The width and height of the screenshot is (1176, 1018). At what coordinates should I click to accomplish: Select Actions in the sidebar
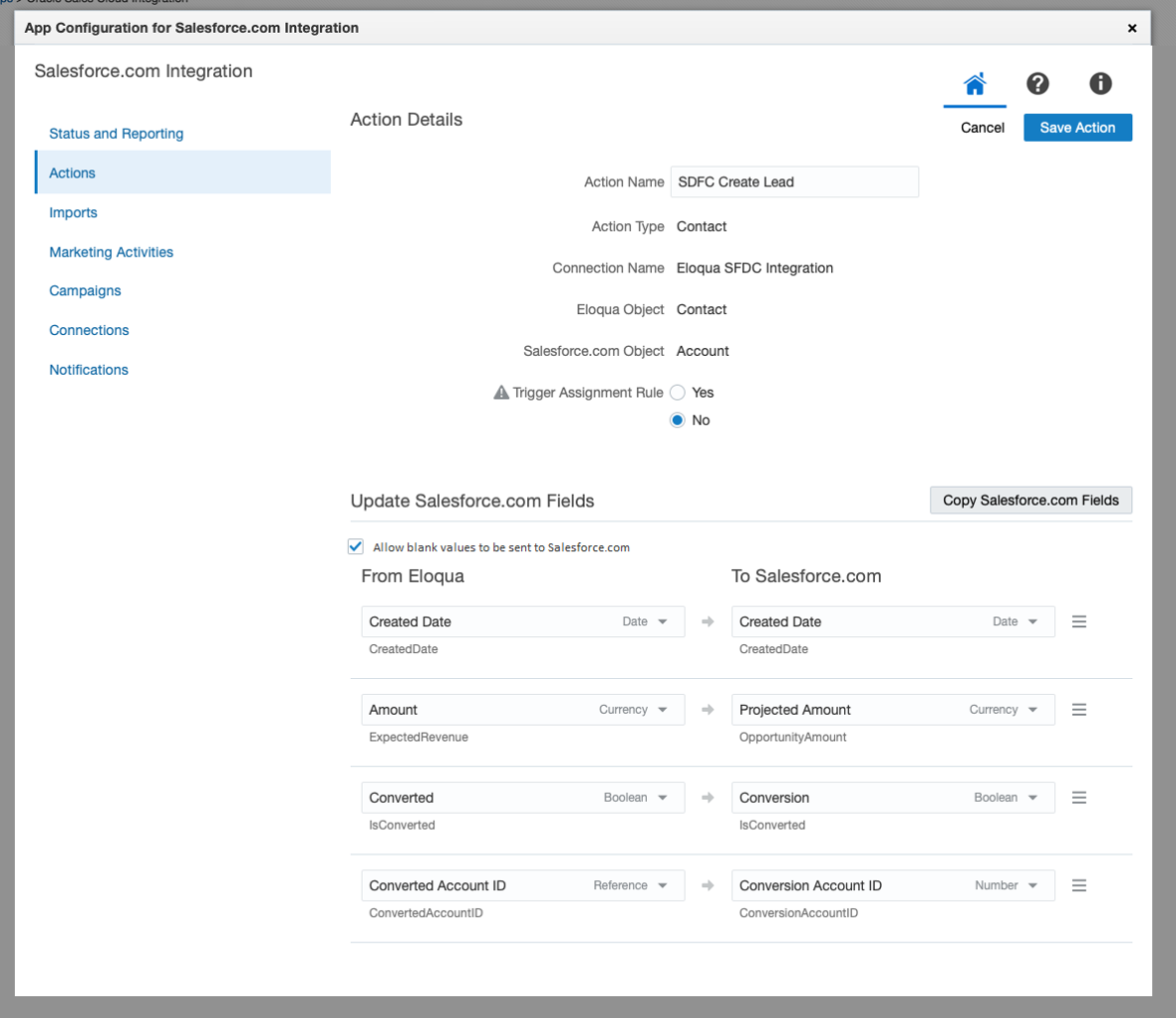[x=183, y=172]
